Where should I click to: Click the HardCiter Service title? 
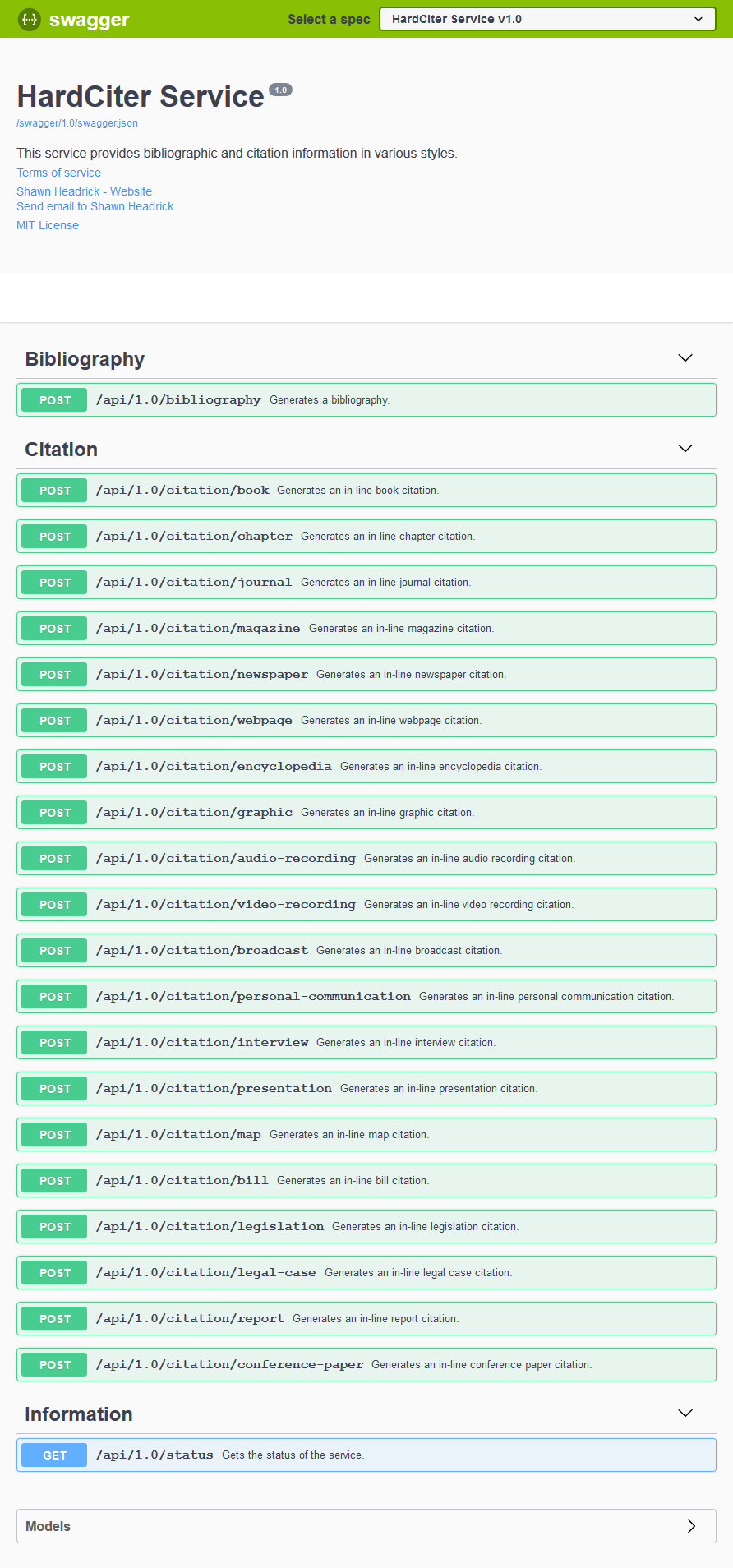pyautogui.click(x=141, y=97)
